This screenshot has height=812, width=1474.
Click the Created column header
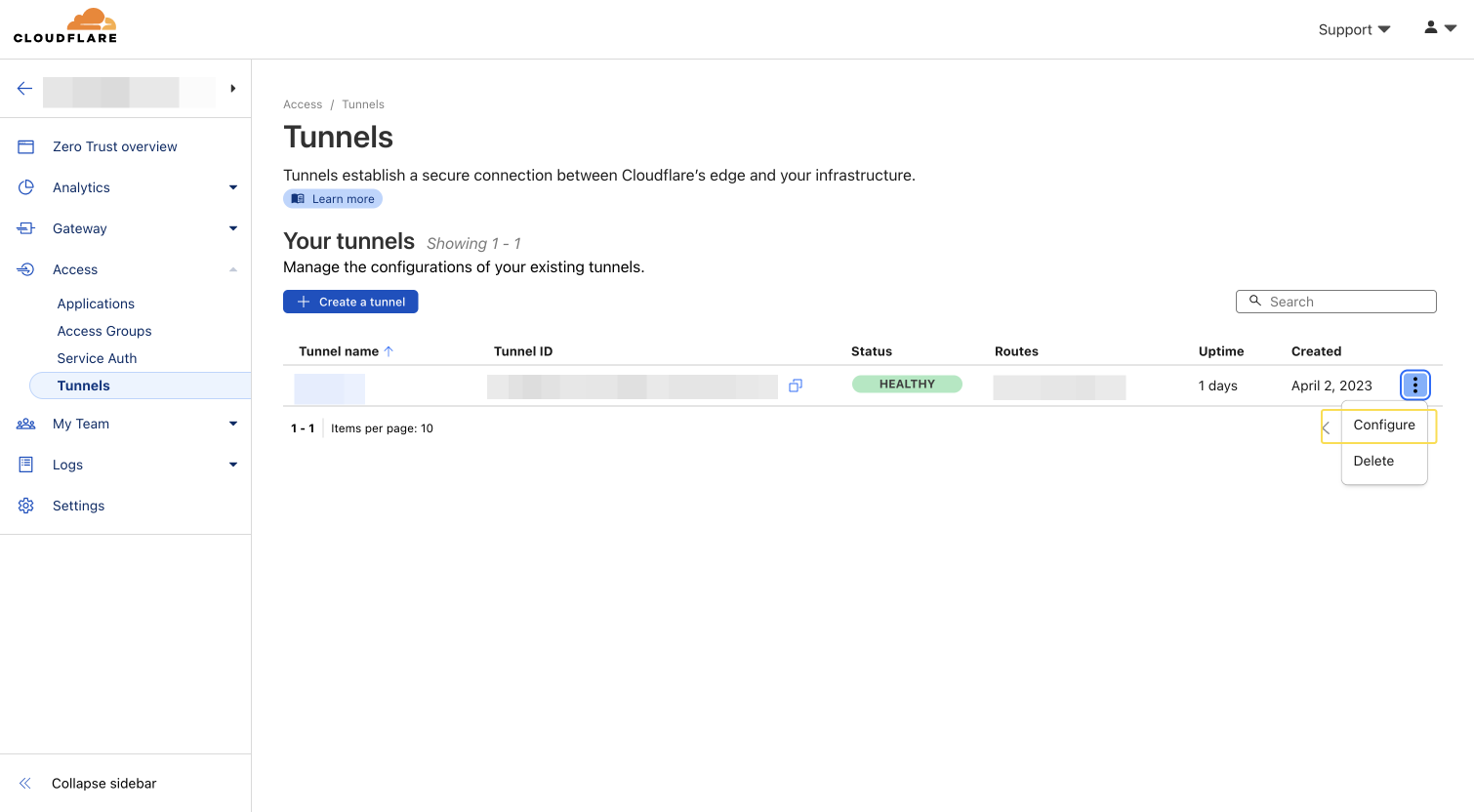[1316, 351]
